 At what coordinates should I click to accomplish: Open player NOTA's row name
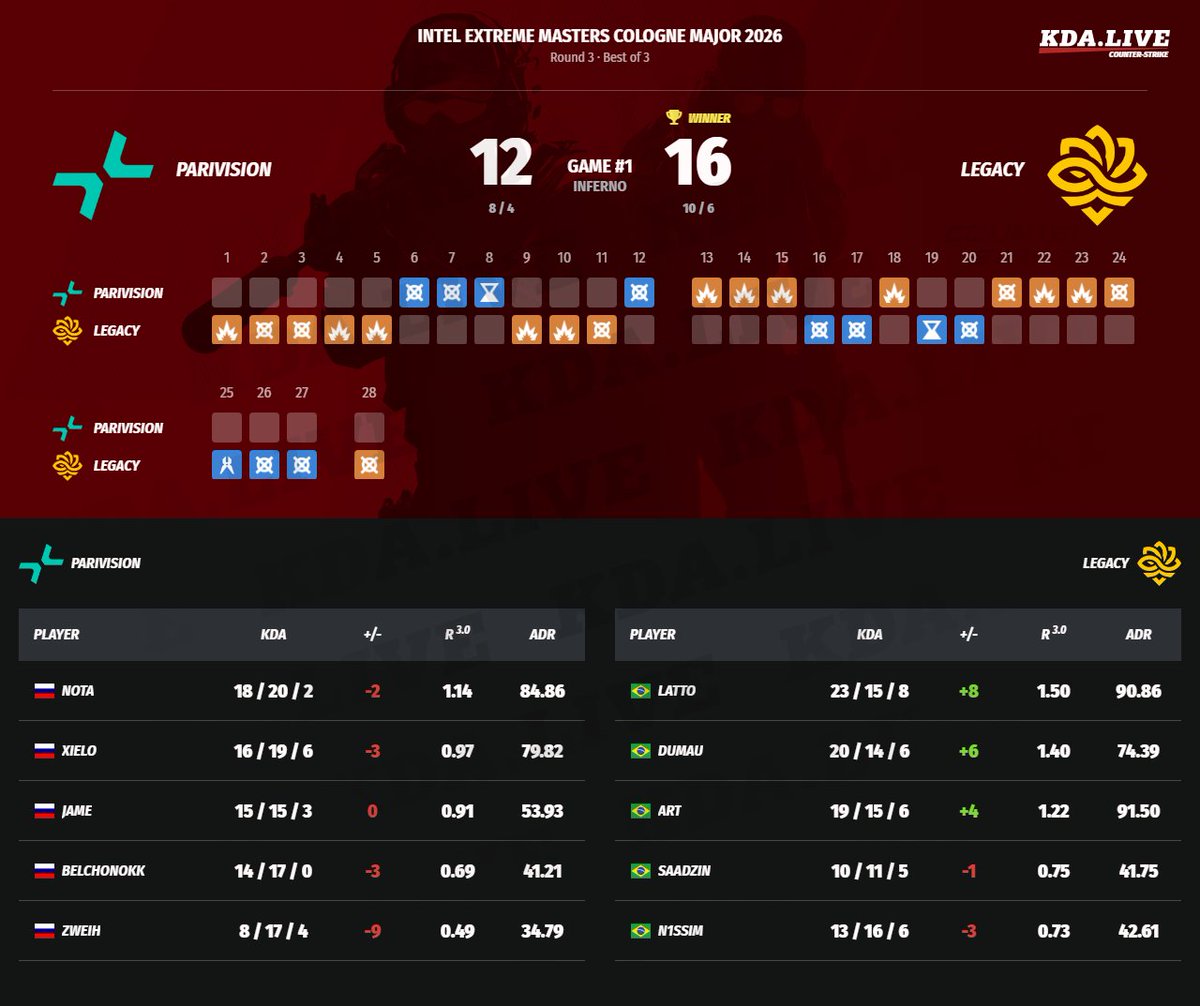click(x=78, y=691)
